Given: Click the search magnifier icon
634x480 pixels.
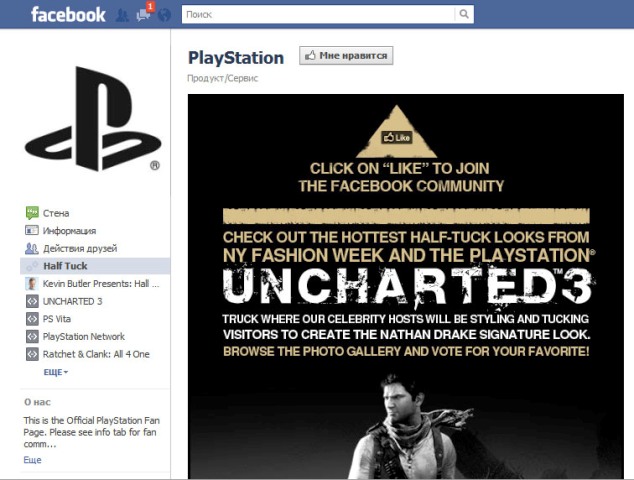Looking at the screenshot, I should pos(464,14).
